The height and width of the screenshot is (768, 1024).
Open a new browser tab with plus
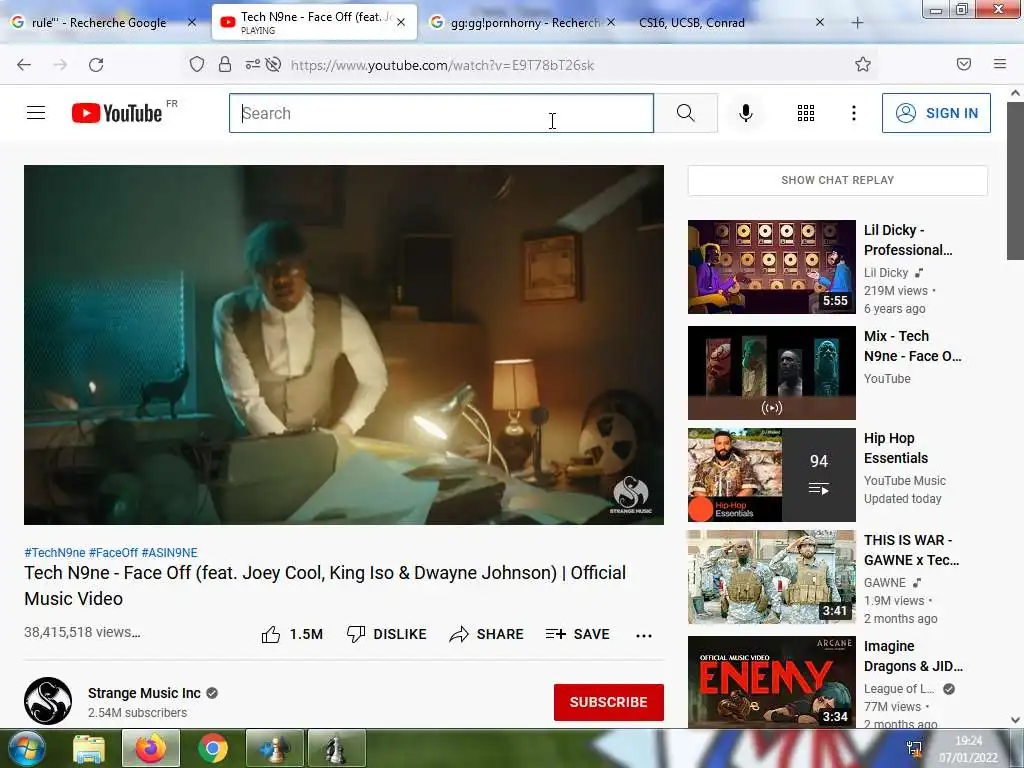coord(857,23)
